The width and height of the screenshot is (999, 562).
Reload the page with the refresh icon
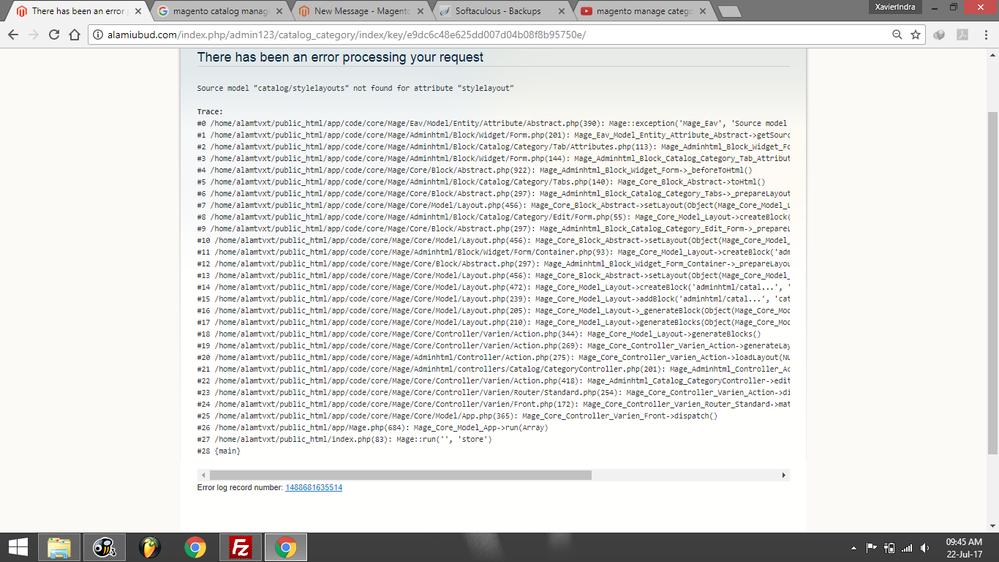pyautogui.click(x=52, y=34)
